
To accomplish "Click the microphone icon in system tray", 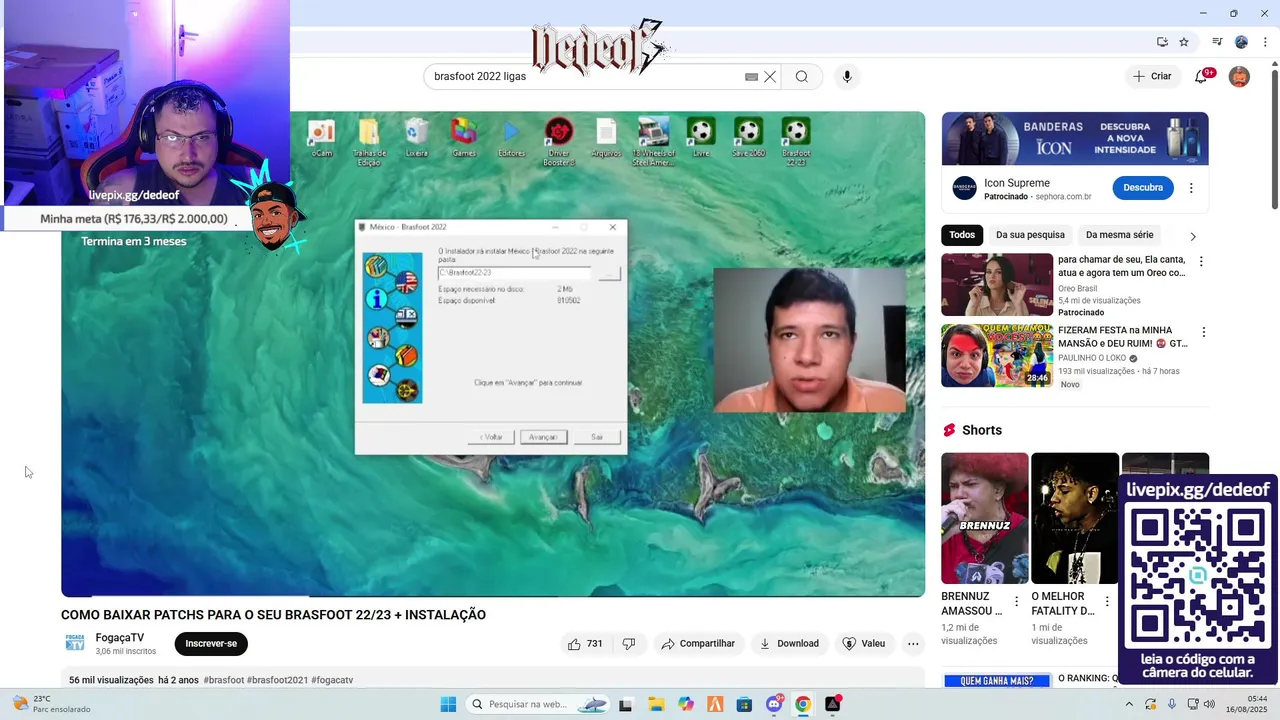I will (x=1172, y=704).
